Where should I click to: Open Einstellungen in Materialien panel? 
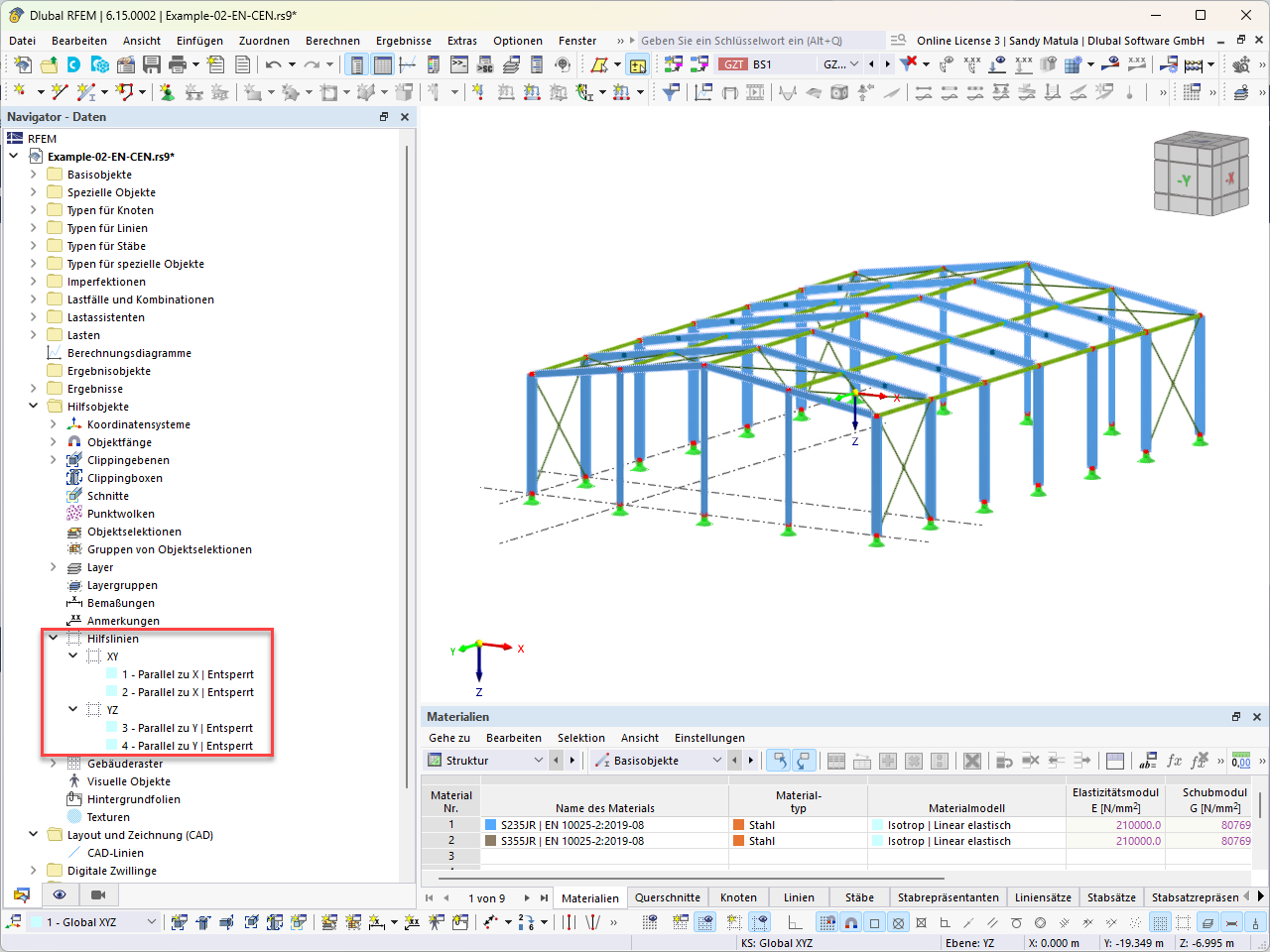point(709,738)
